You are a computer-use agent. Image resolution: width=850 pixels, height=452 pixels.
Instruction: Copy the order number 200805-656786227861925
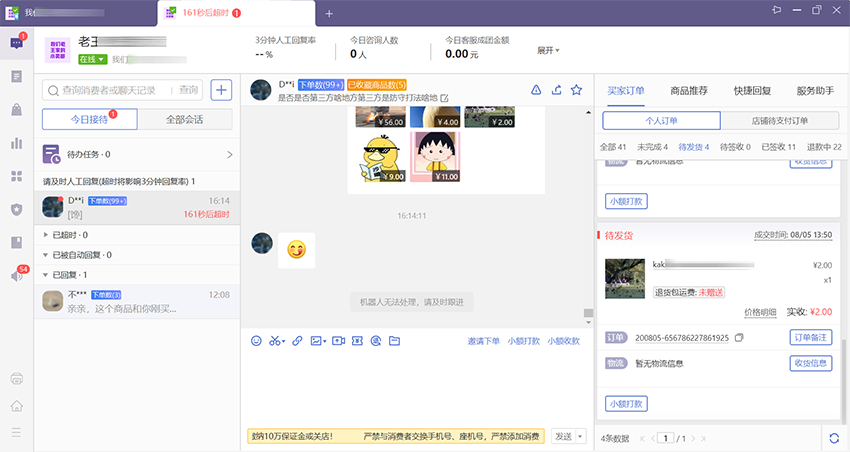tap(739, 338)
